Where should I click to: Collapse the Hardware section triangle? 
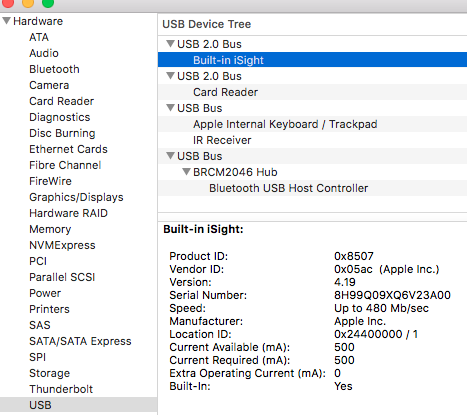pyautogui.click(x=6, y=21)
